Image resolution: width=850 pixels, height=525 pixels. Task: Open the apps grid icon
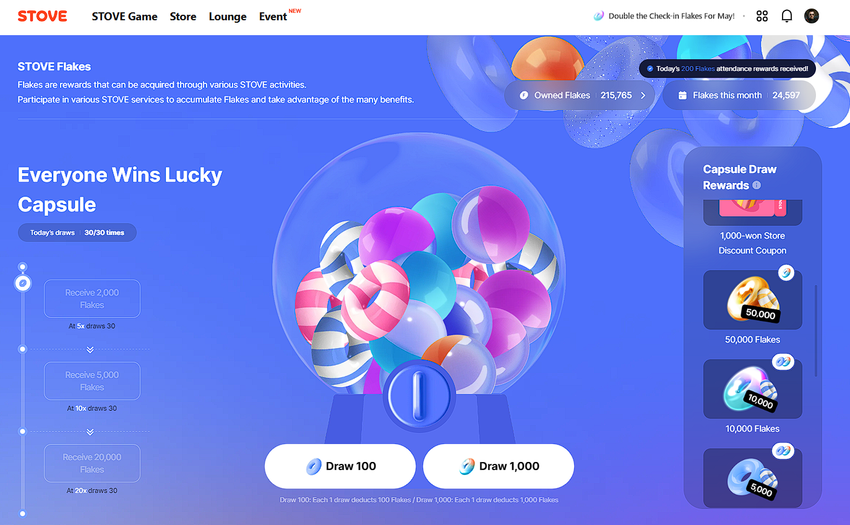762,16
